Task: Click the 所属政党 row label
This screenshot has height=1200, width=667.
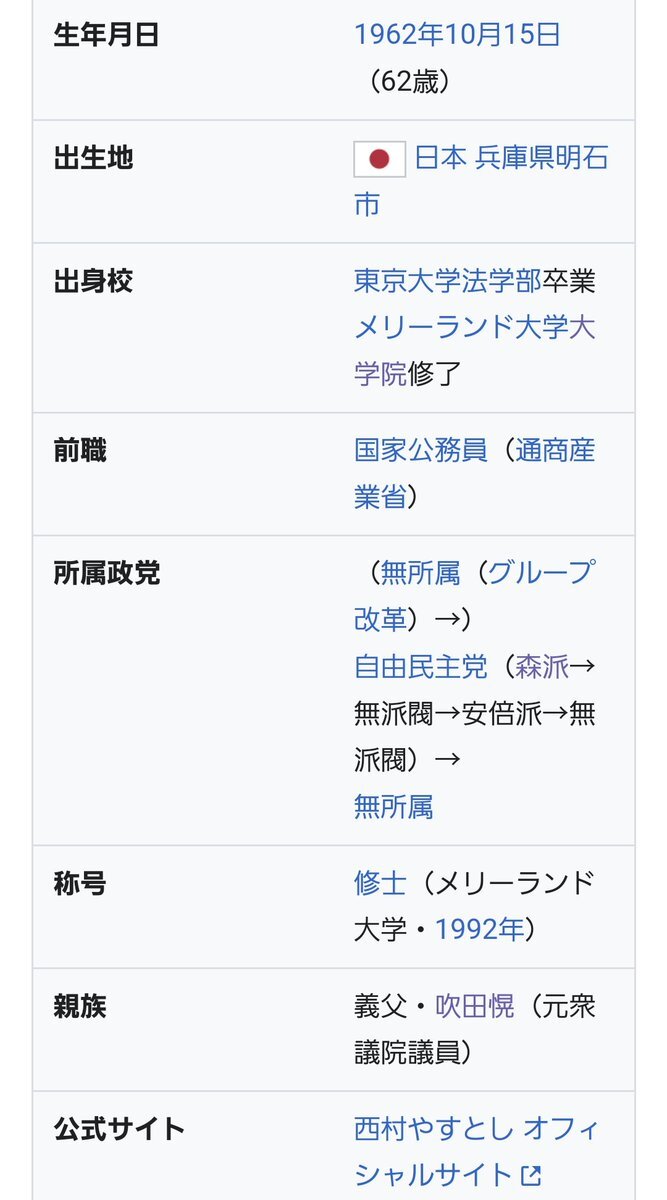Action: (x=106, y=573)
